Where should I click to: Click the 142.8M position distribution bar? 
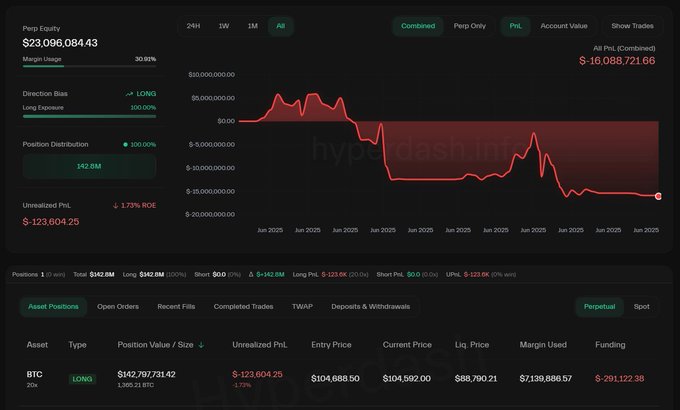coord(89,166)
